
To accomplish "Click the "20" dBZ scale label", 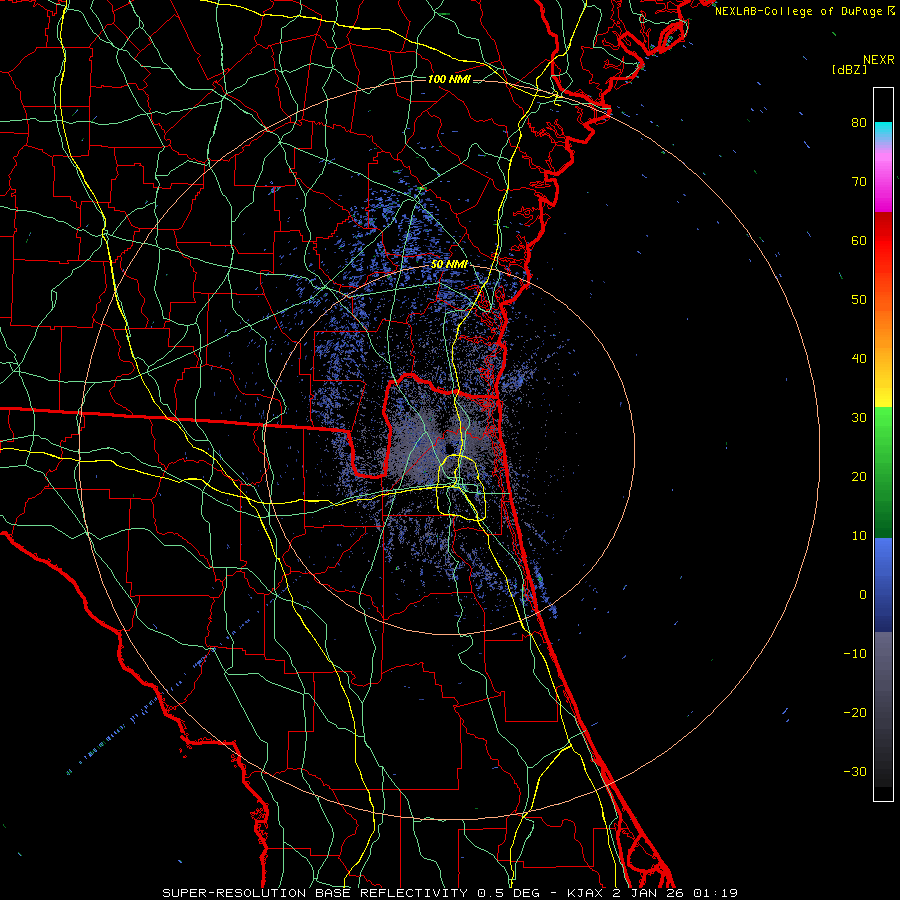I will tap(859, 476).
